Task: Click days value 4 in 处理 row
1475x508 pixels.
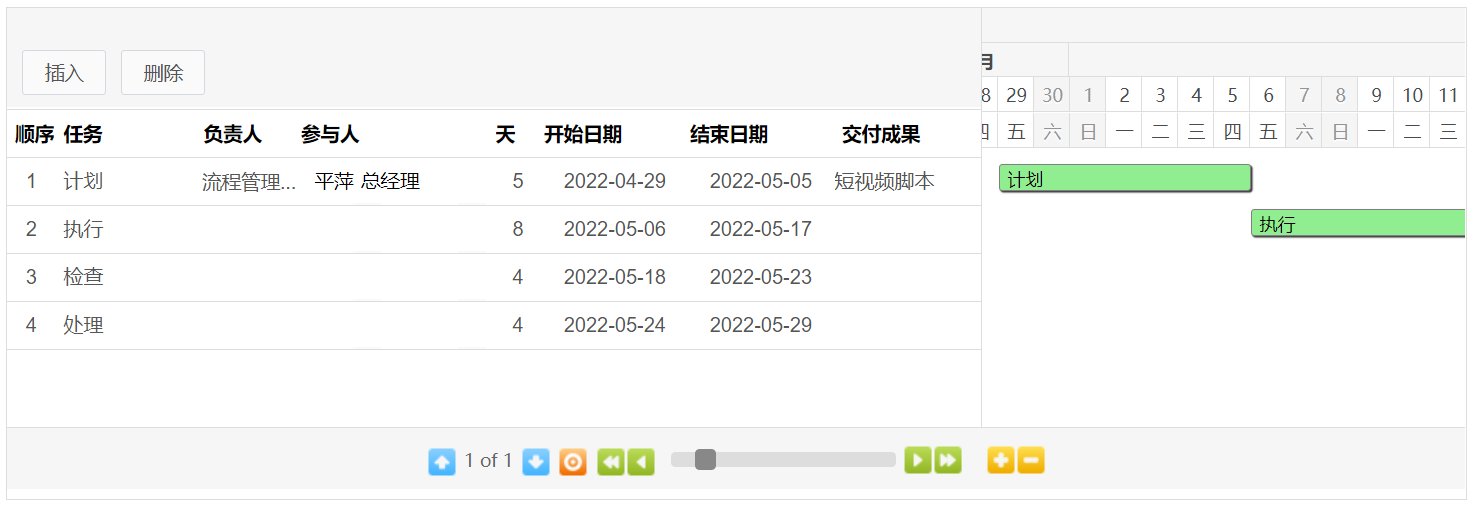Action: coord(518,325)
